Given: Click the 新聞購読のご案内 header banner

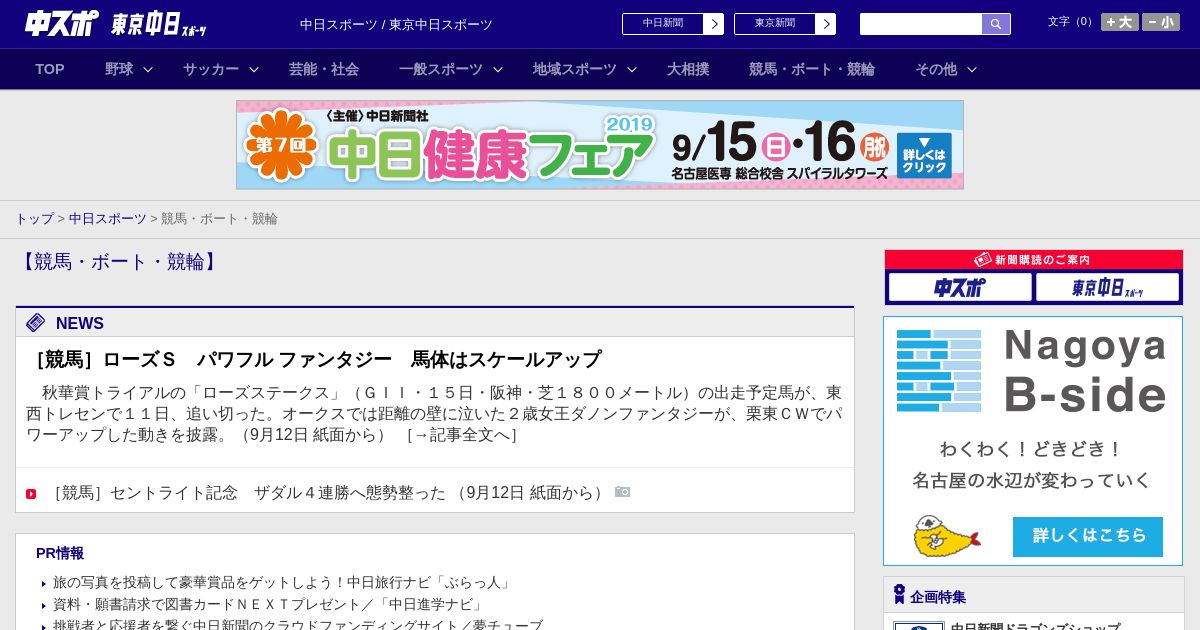Looking at the screenshot, I should coord(1034,260).
